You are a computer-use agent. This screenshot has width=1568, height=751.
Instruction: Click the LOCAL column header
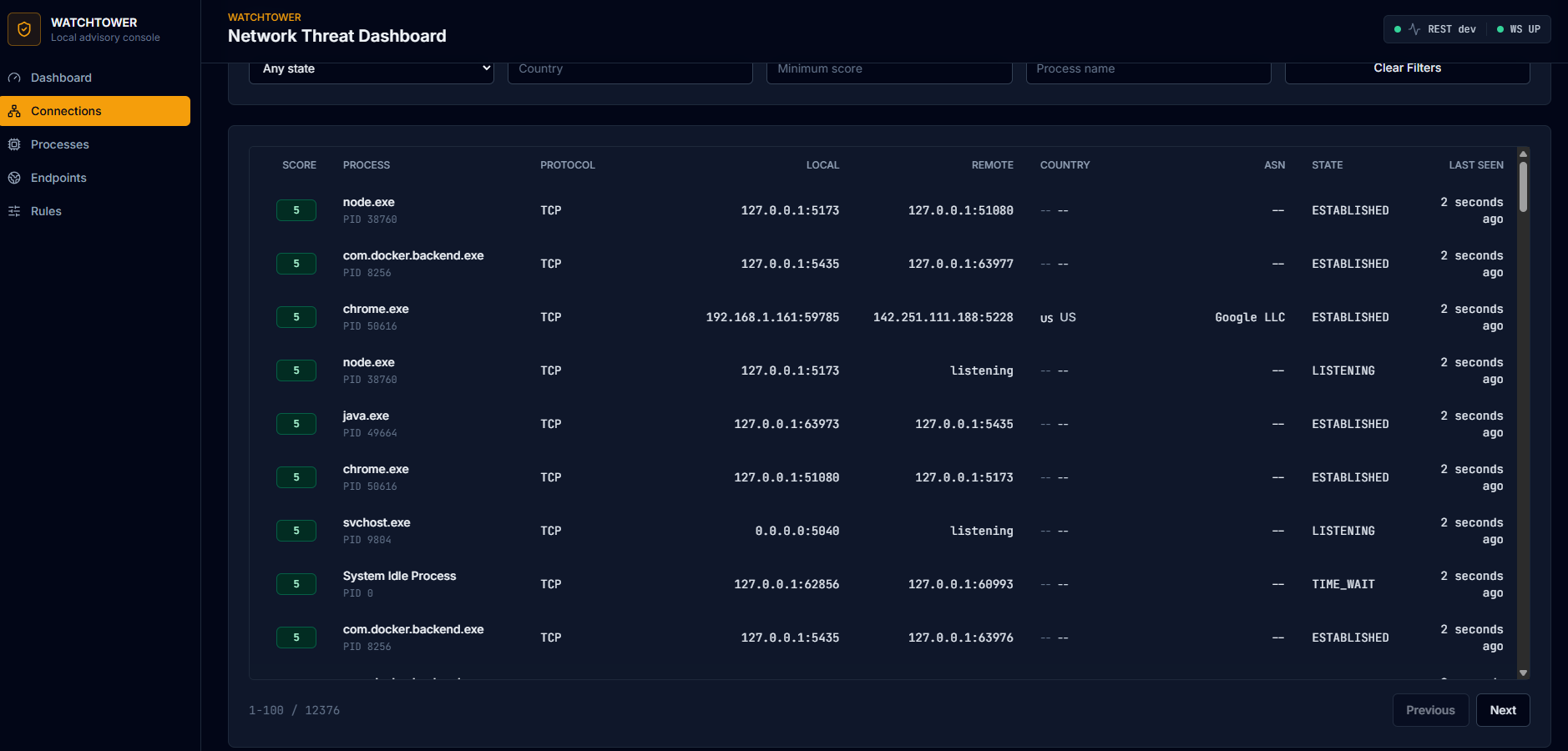click(822, 165)
